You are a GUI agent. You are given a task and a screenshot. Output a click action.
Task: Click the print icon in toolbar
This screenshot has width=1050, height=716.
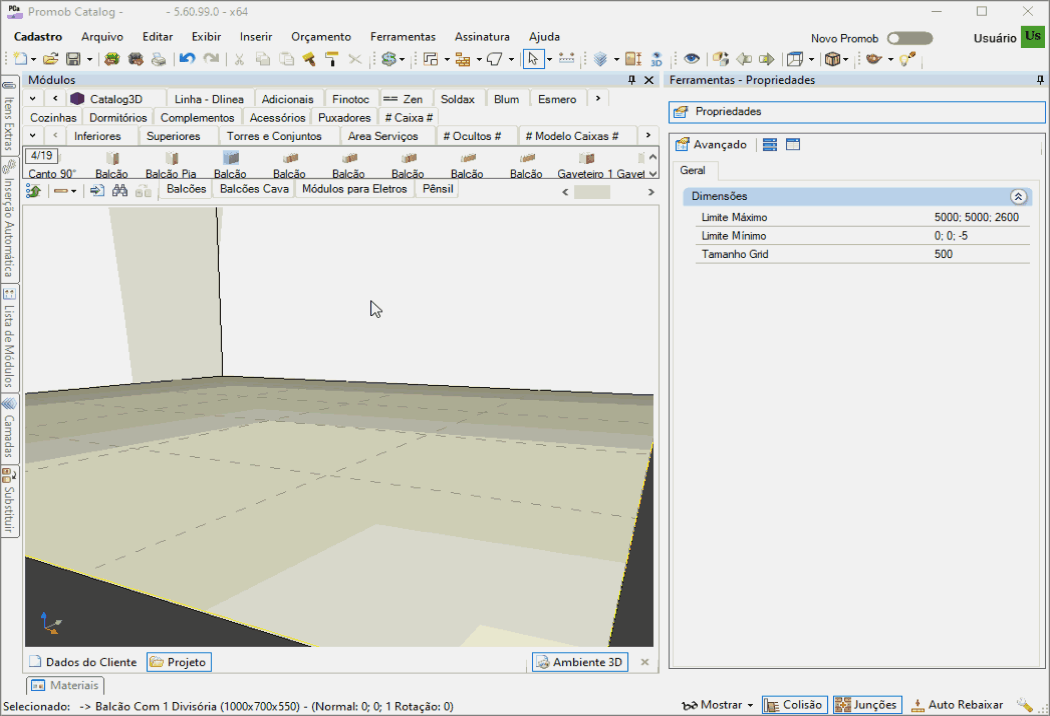coord(158,59)
